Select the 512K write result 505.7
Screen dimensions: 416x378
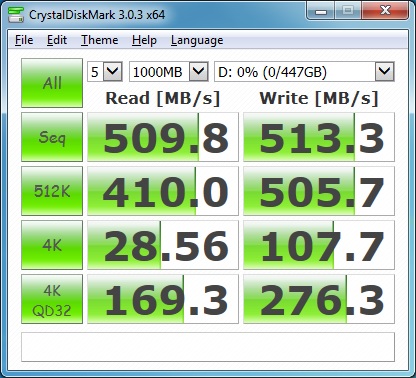pyautogui.click(x=319, y=191)
